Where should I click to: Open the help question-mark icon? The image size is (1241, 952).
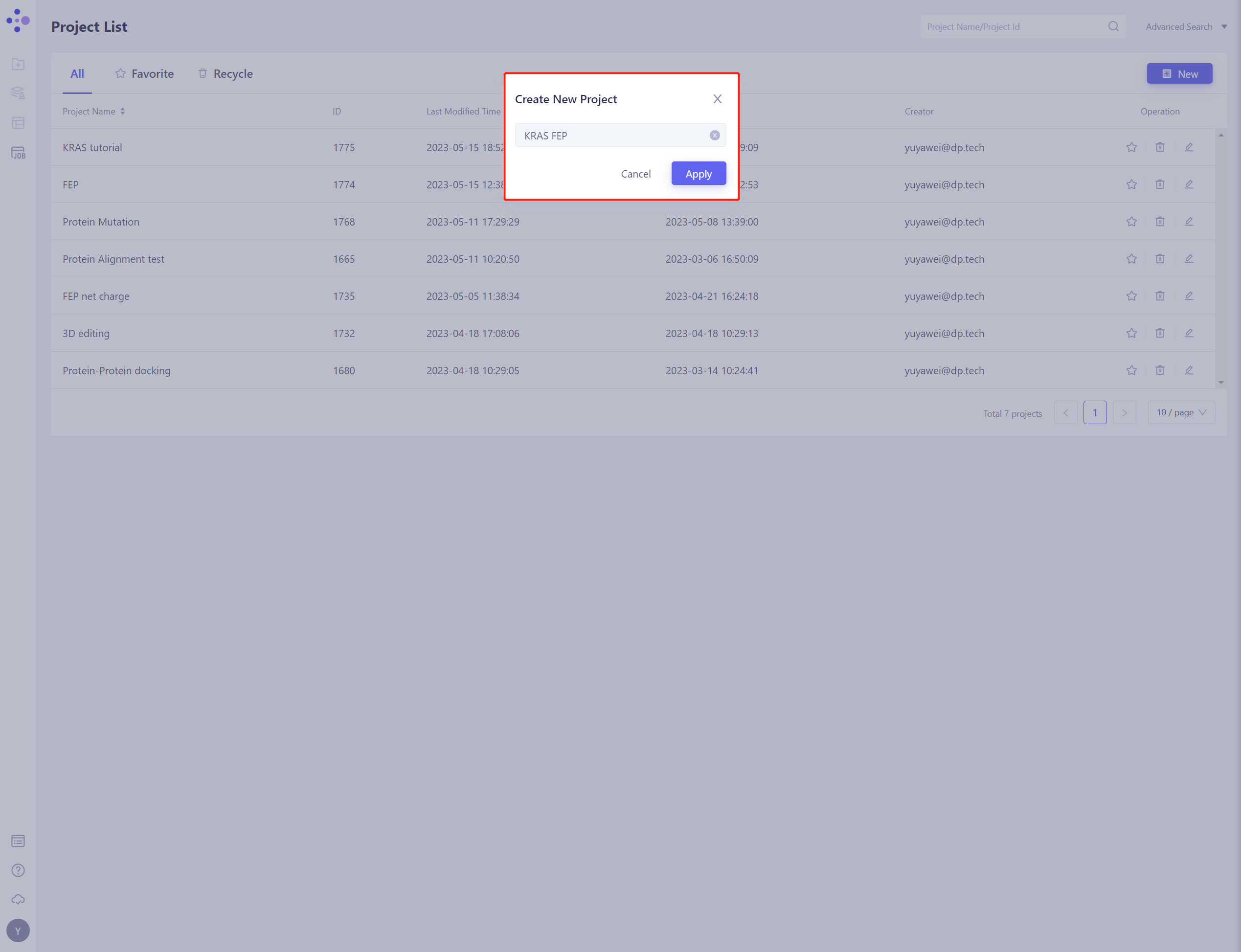[18, 870]
